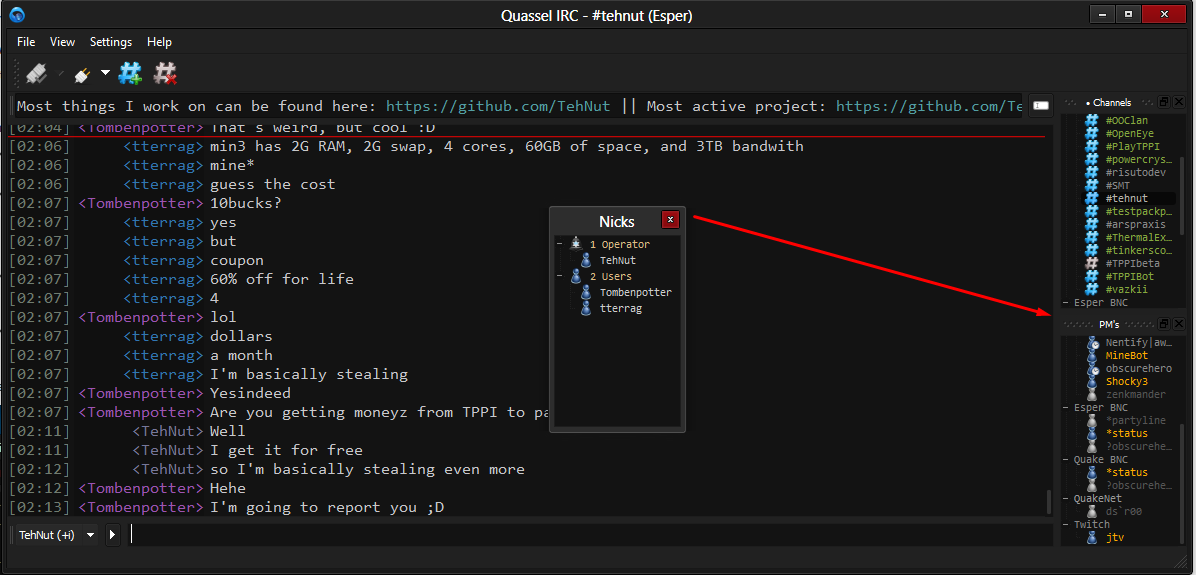This screenshot has width=1196, height=575.
Task: Click the Disconnect from IRC toolbar icon
Action: coord(81,74)
